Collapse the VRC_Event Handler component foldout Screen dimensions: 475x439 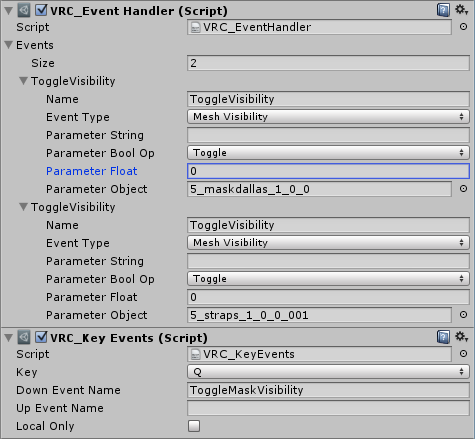point(9,11)
